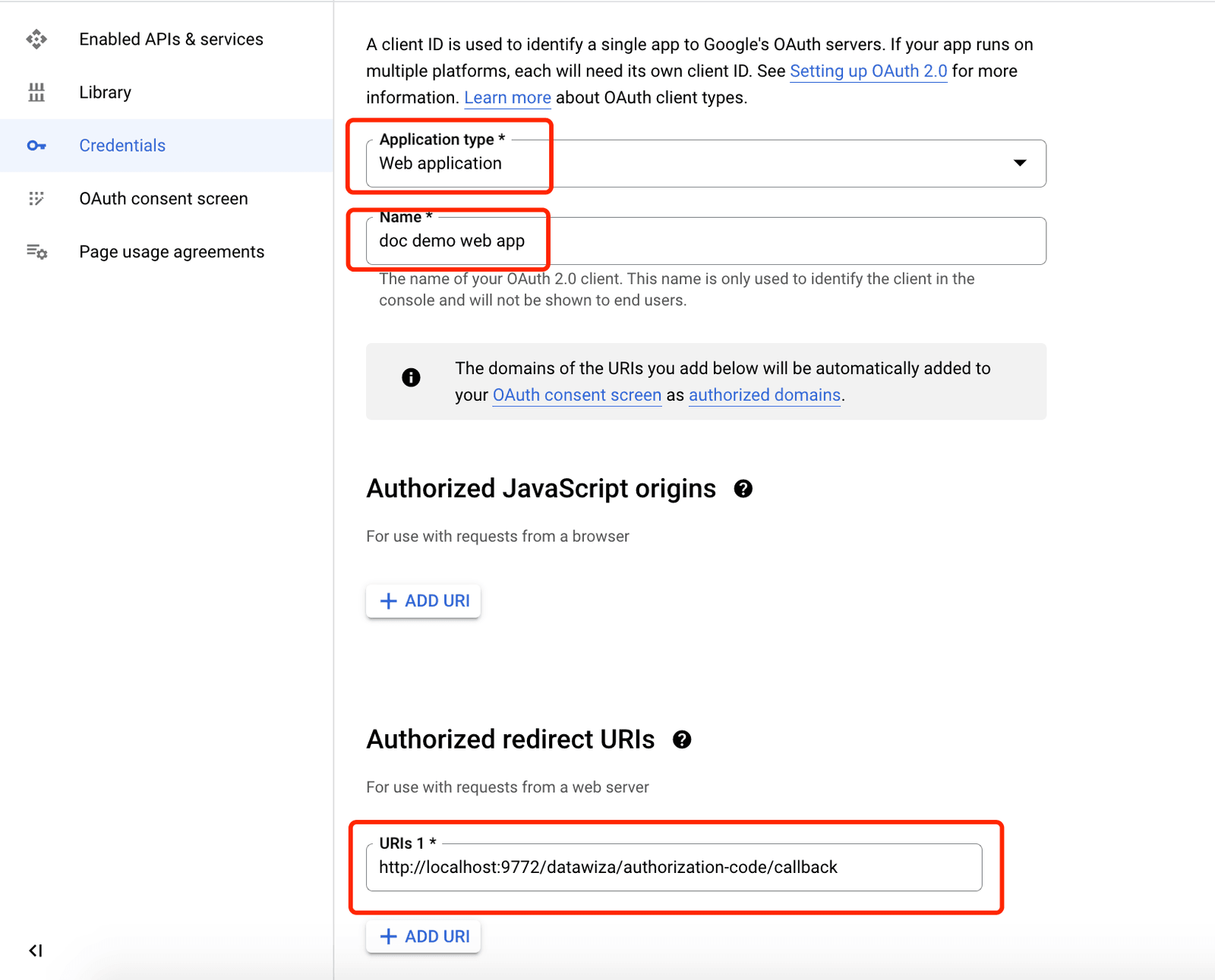Expand the Application type dropdown arrow

(1020, 163)
